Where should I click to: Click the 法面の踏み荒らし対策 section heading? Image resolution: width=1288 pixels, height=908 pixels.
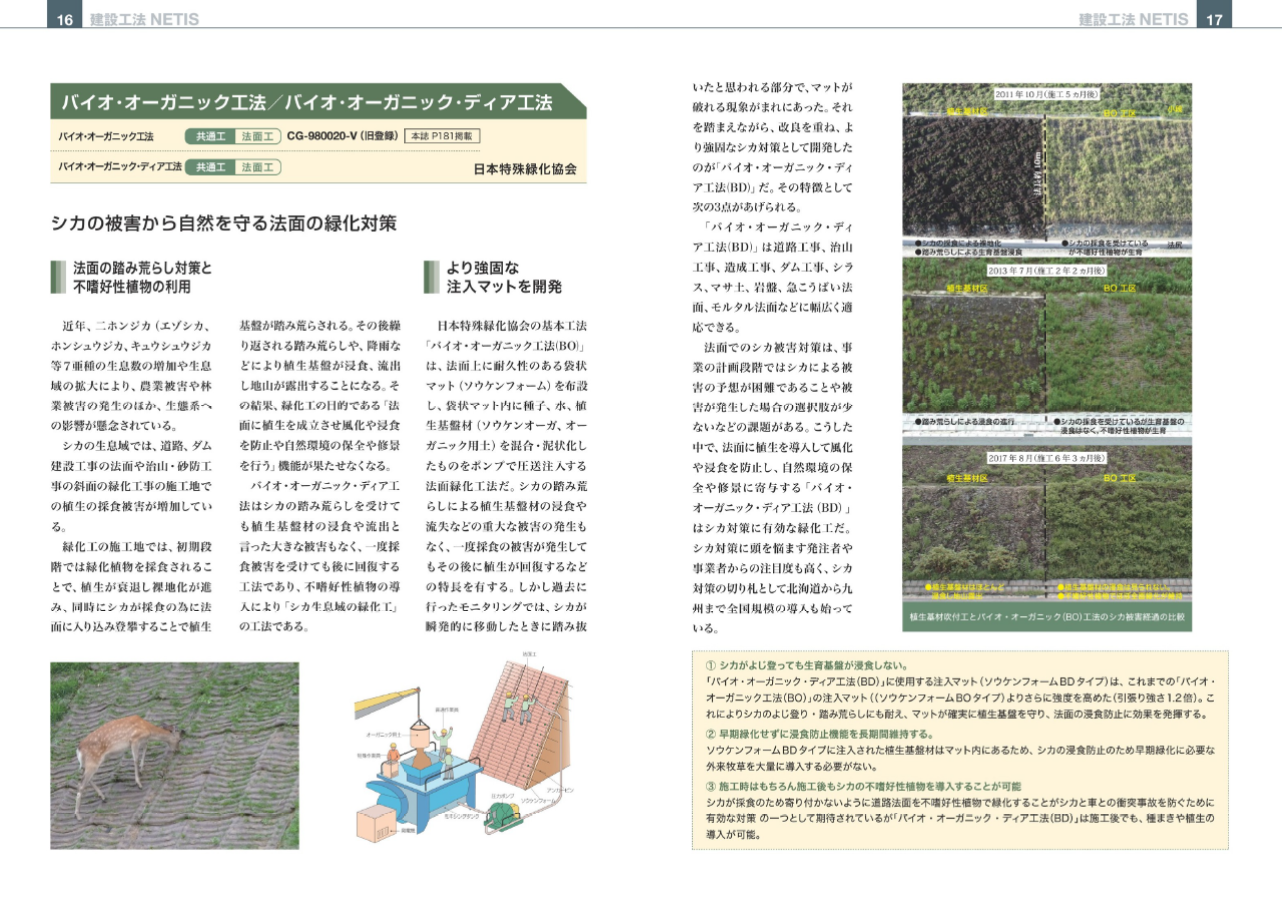(141, 277)
